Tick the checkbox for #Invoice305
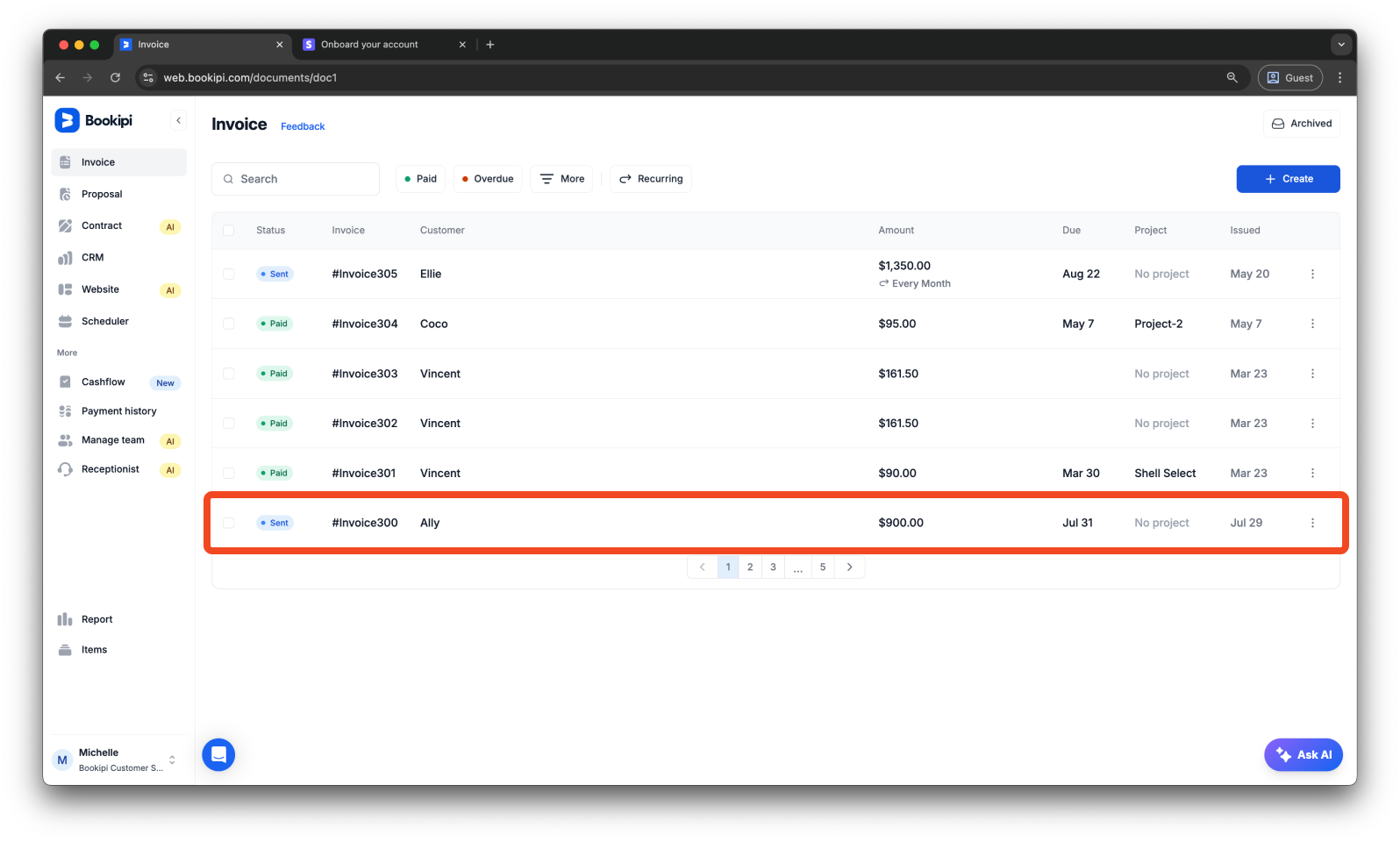Viewport: 1400px width, 842px height. [228, 274]
